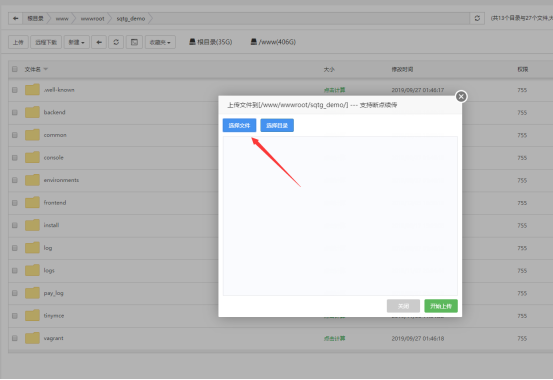553x380 pixels.
Task: Click the log checkbox in the file list
Action: 15,248
